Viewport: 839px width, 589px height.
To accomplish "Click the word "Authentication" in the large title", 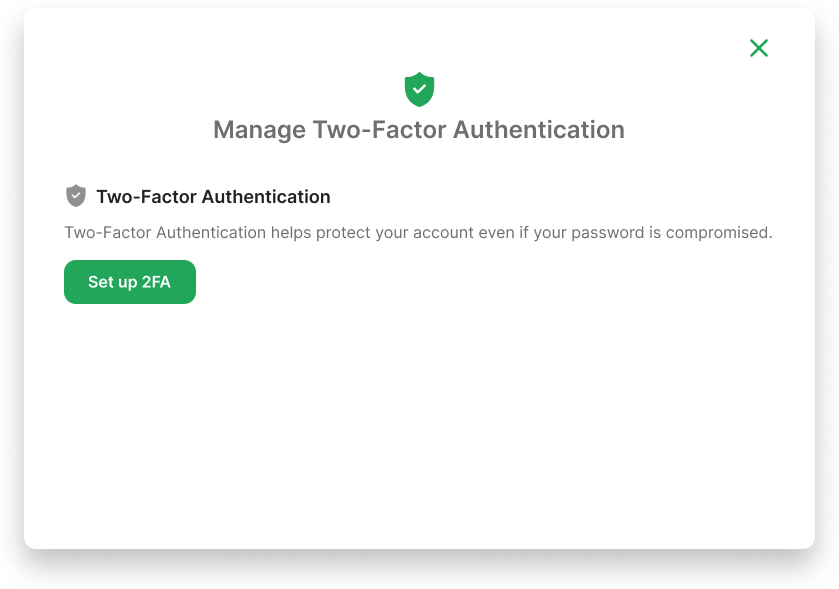I will (x=539, y=130).
